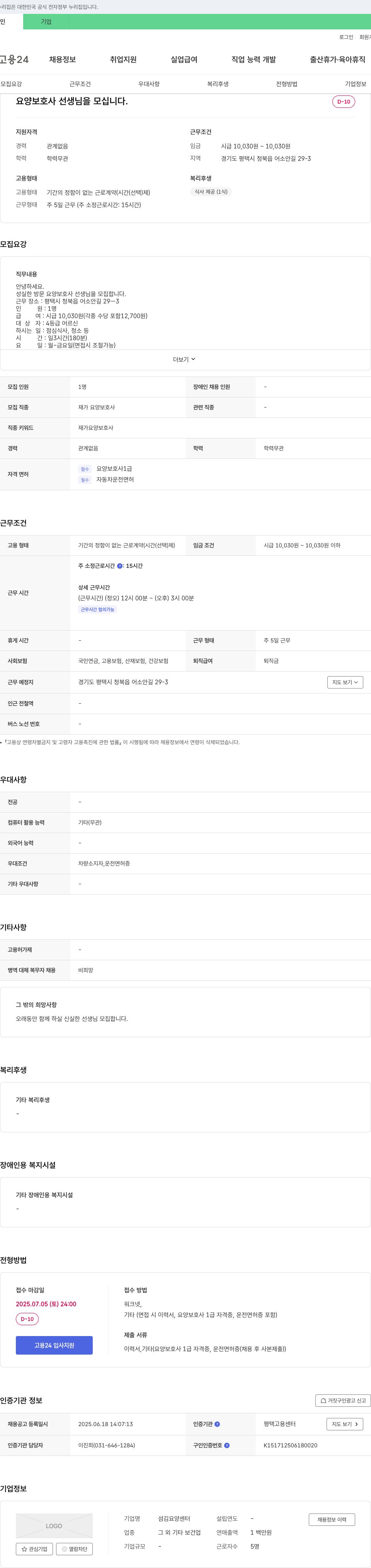371x1568 pixels.
Task: Apply with 고용24 입사지원 button
Action: [54, 1345]
